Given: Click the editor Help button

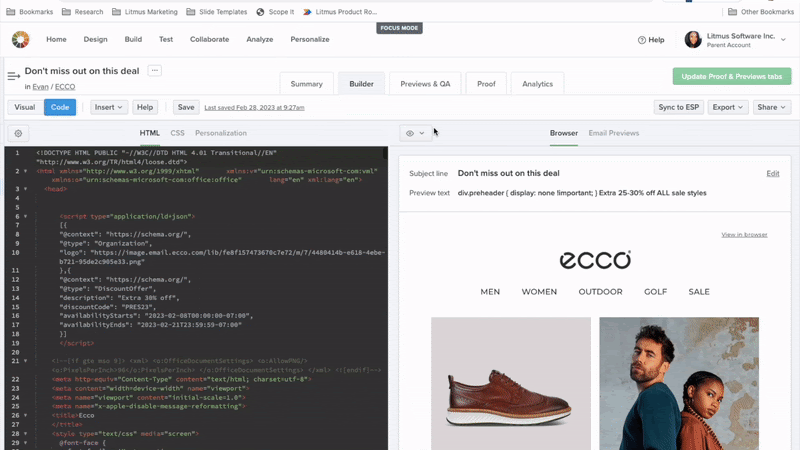Looking at the screenshot, I should (x=145, y=107).
